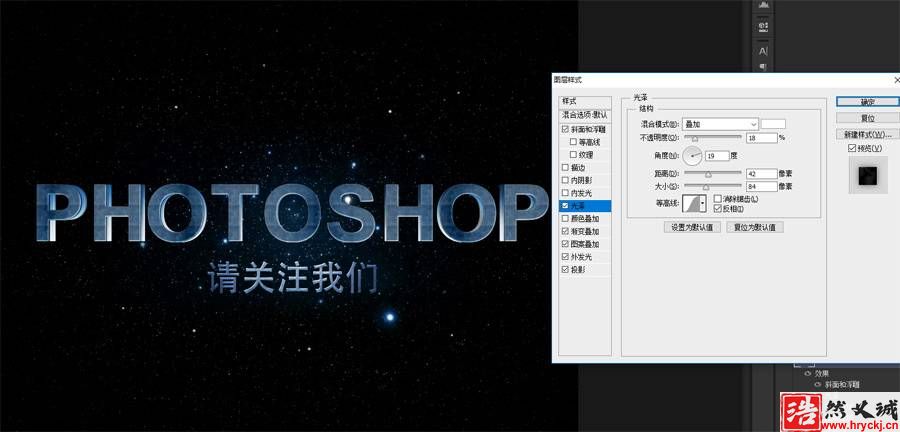
Task: Focus the 大小 value field showing 84
Action: [x=762, y=186]
